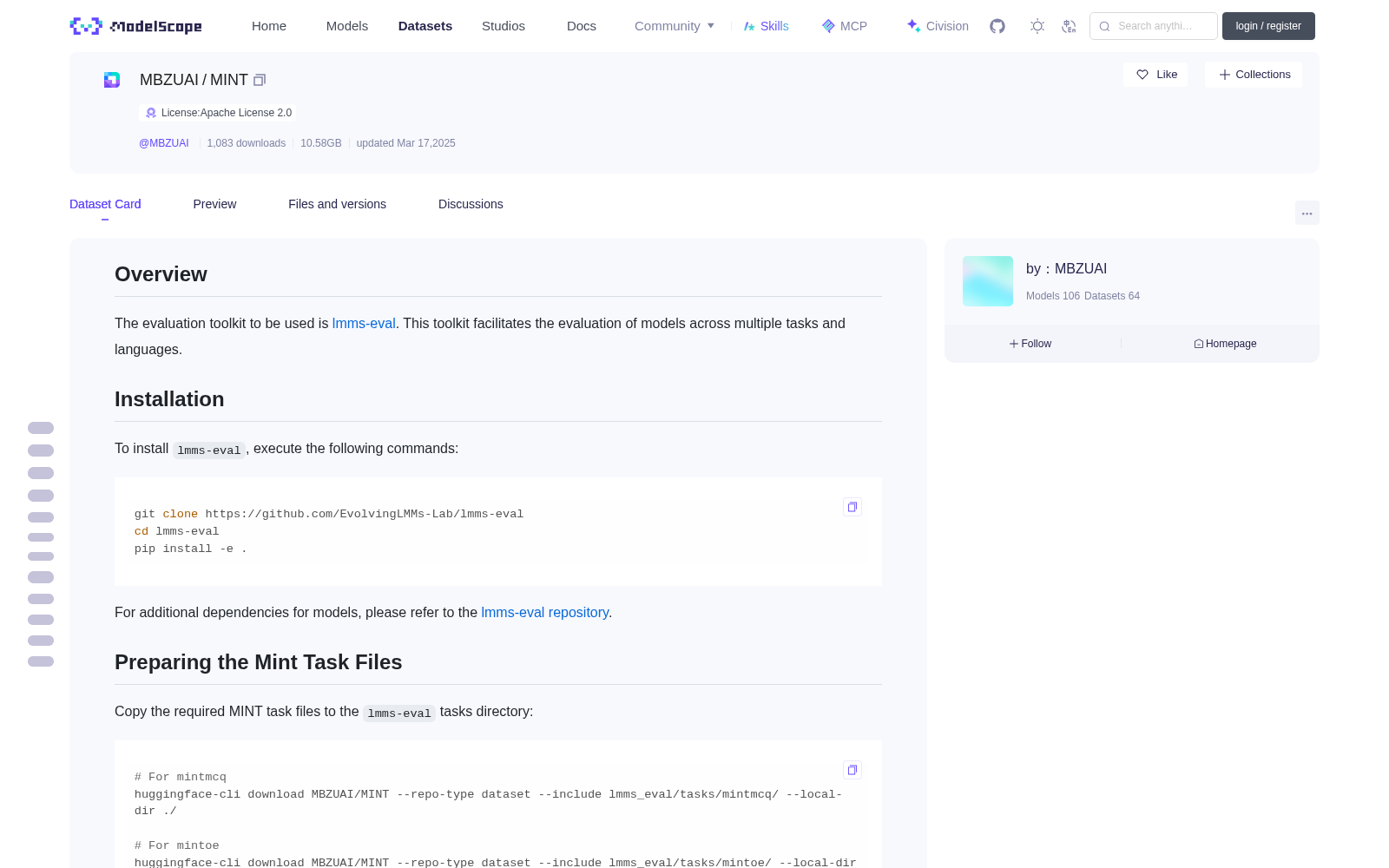1389x868 pixels.
Task: Open the lmms-eval repository link
Action: (544, 613)
